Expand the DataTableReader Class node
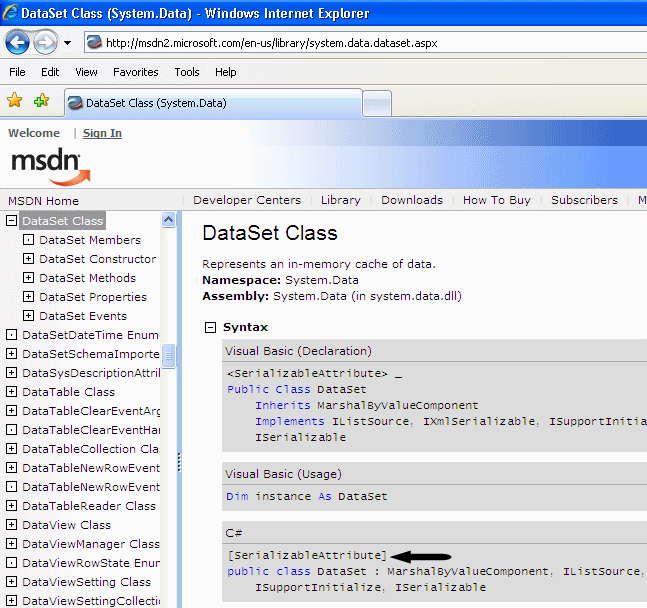This screenshot has width=647, height=608. point(12,505)
